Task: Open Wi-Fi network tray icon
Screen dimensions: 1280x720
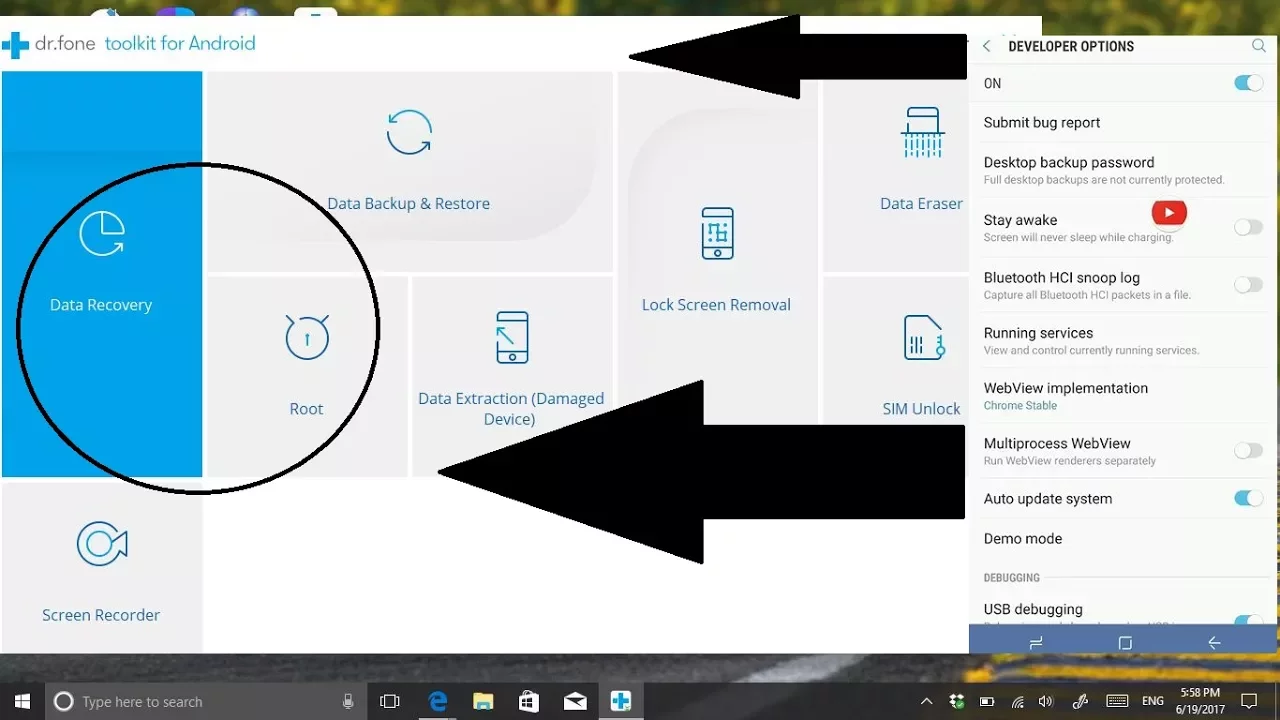Action: pyautogui.click(x=1018, y=701)
